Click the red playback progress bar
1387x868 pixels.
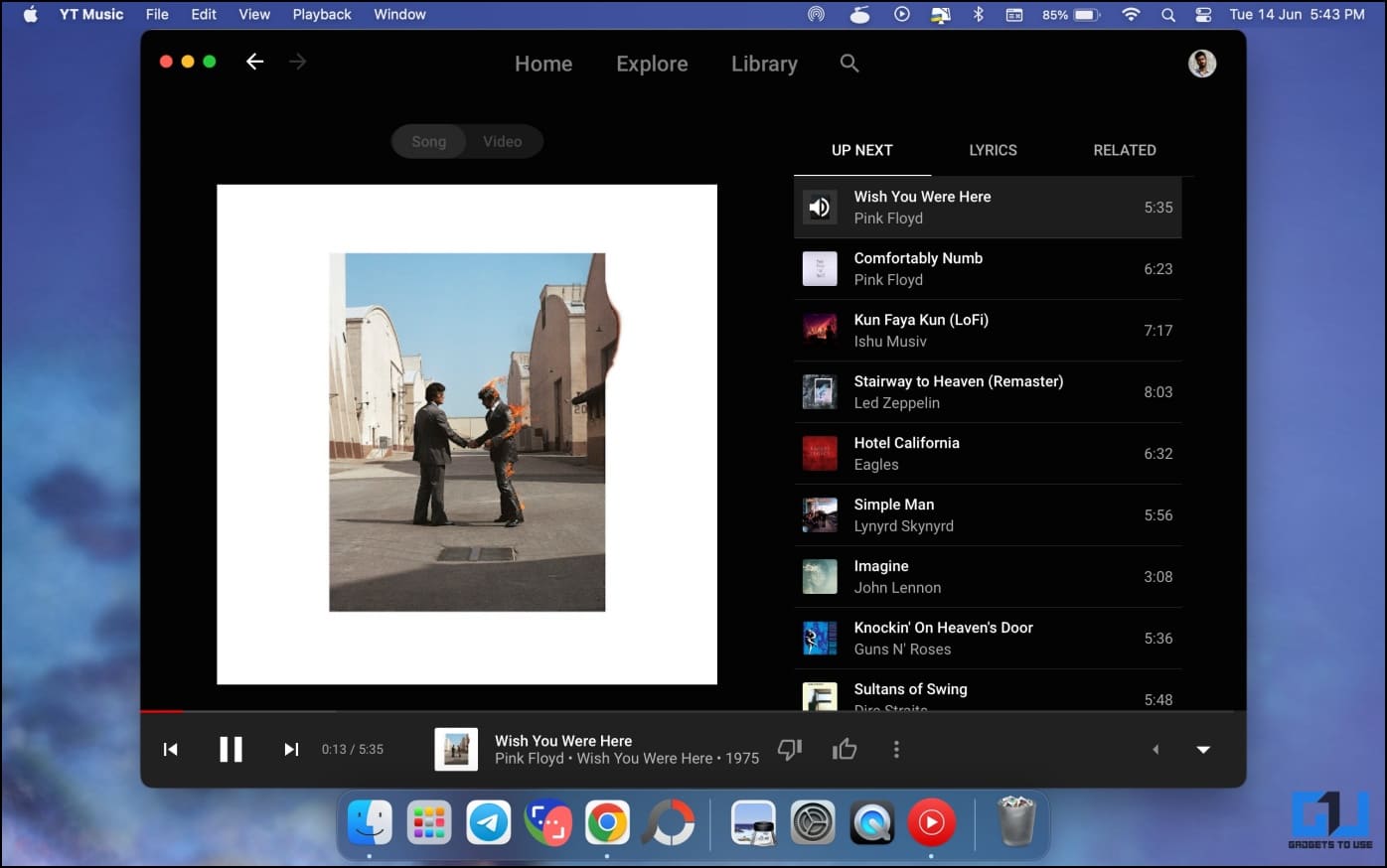coord(161,711)
